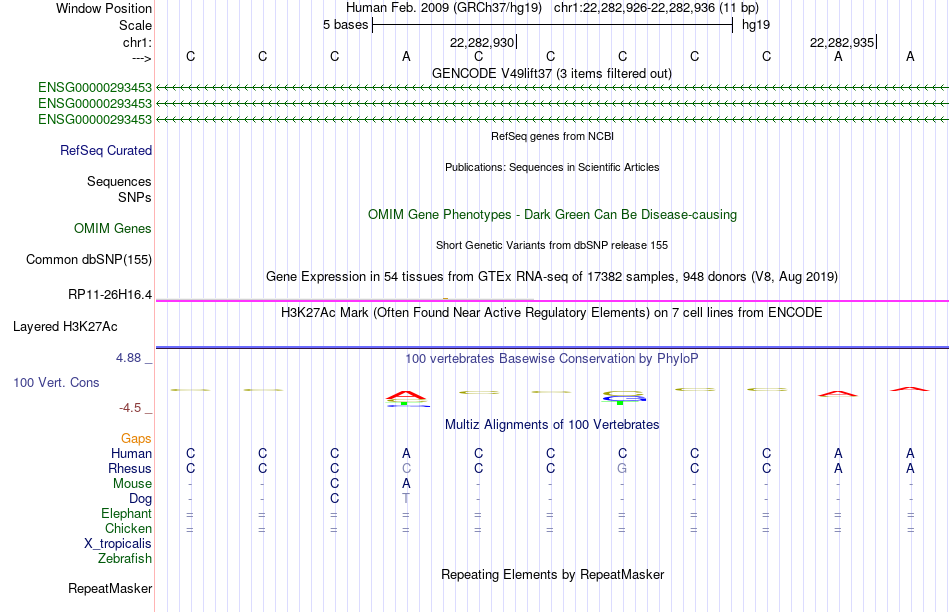Select the Human species row label
The image size is (950, 612).
[x=131, y=453]
